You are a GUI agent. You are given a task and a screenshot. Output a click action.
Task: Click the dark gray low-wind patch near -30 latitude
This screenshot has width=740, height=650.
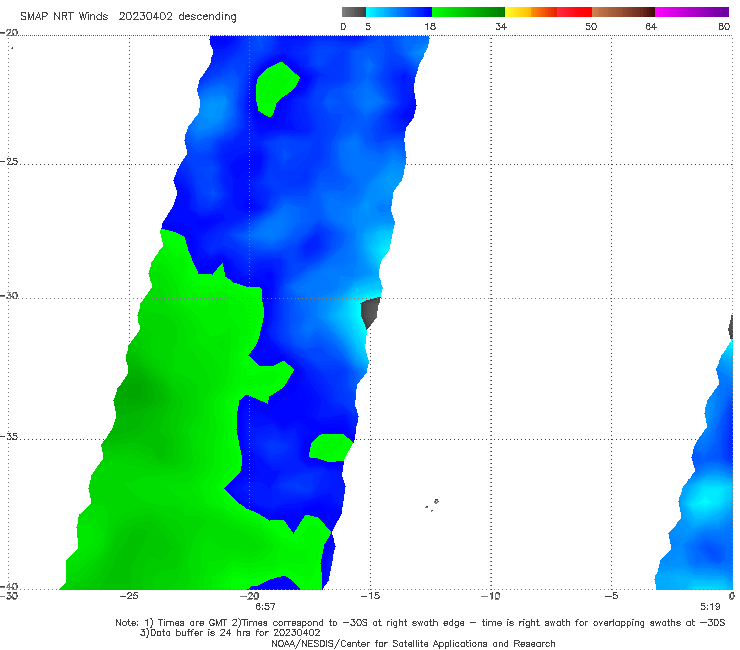[370, 312]
